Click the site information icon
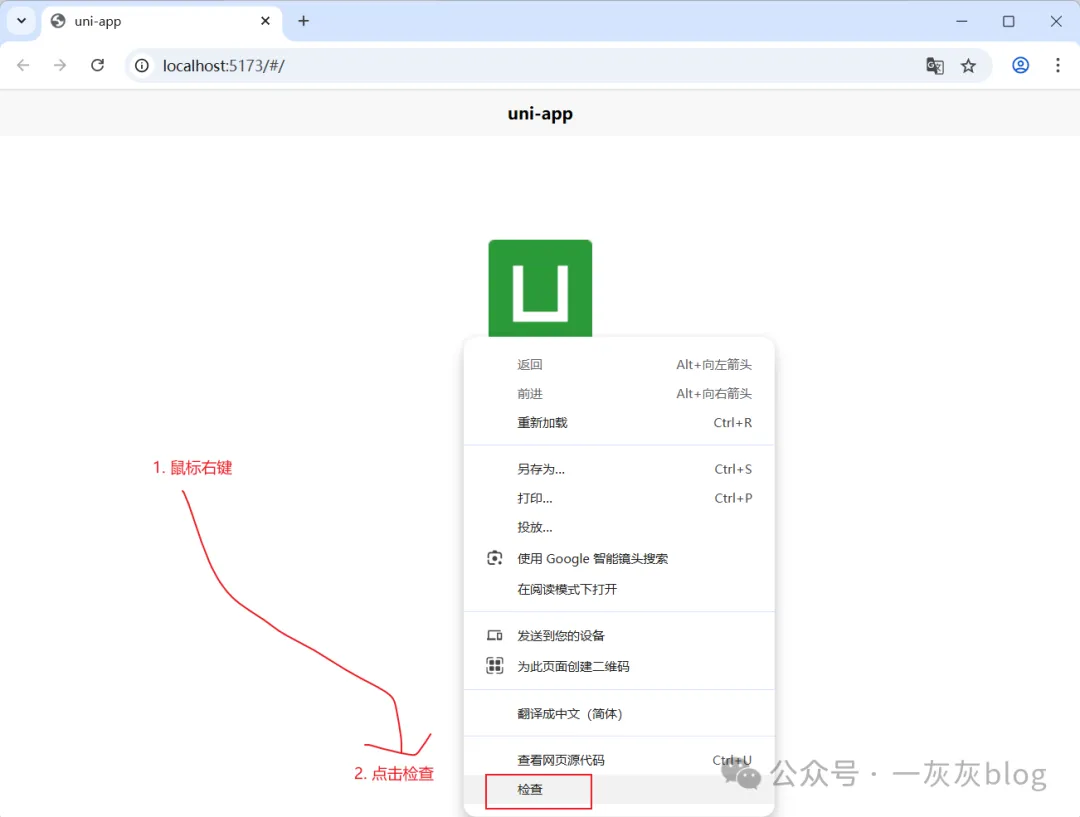Viewport: 1080px width, 817px height. pos(143,66)
